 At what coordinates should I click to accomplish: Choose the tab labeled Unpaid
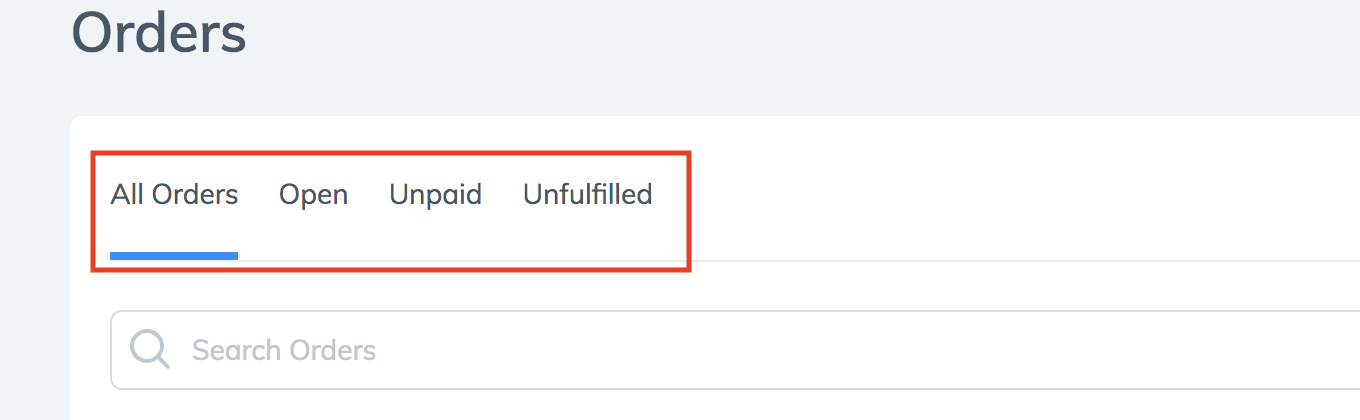435,195
